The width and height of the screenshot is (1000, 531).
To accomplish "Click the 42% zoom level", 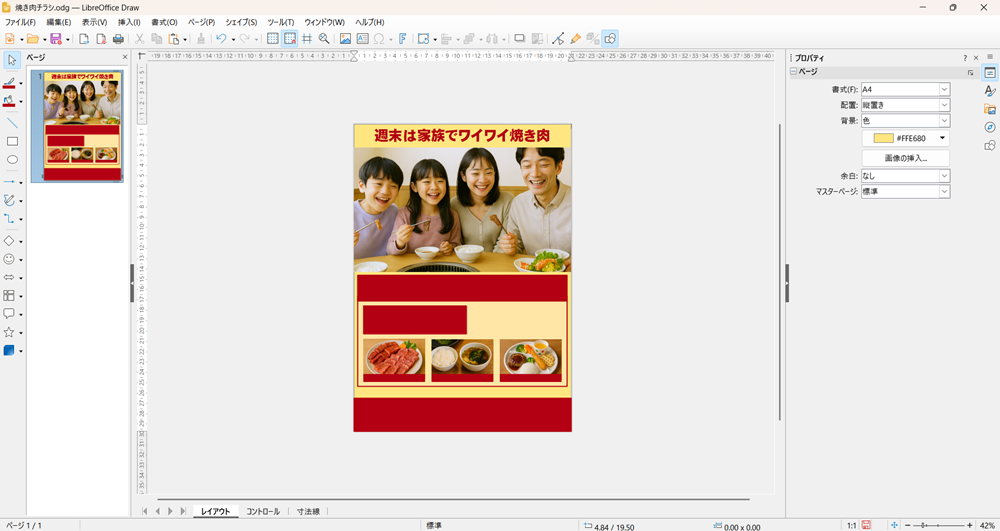I will click(987, 526).
